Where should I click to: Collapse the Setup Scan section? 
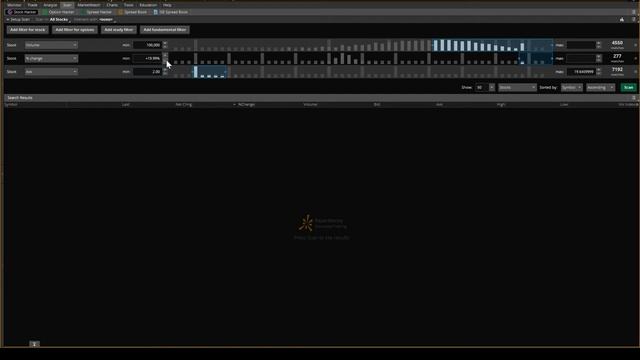(18, 19)
